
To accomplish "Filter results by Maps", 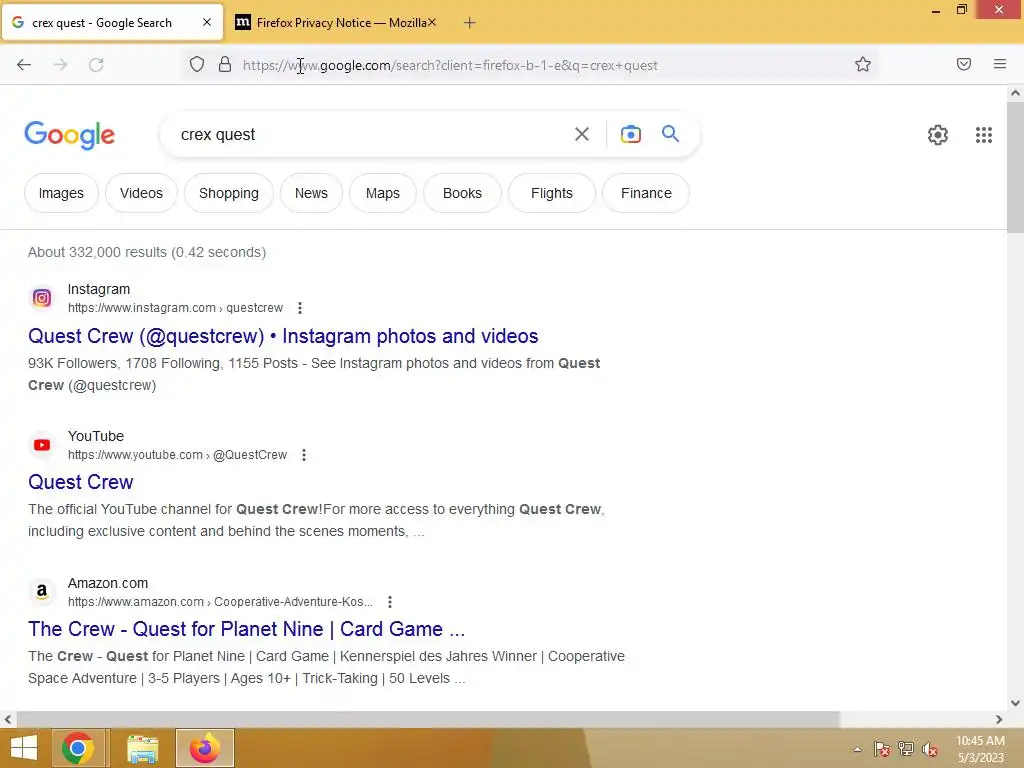I will pyautogui.click(x=383, y=193).
